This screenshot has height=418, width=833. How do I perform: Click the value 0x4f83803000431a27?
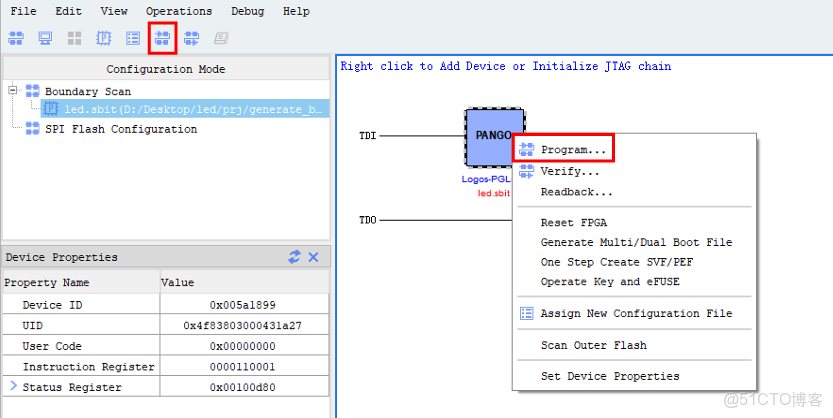tap(243, 326)
